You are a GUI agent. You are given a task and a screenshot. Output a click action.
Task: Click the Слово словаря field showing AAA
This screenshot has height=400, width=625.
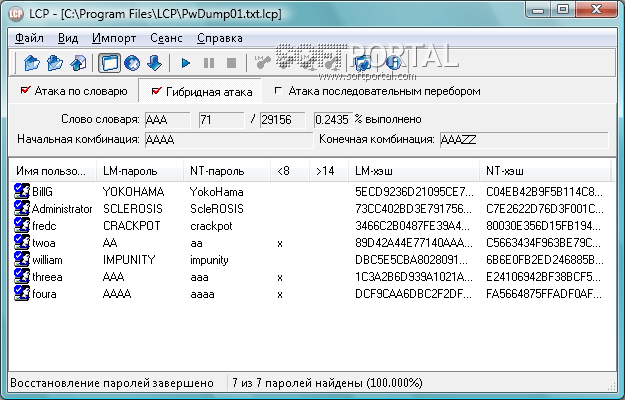click(x=167, y=120)
